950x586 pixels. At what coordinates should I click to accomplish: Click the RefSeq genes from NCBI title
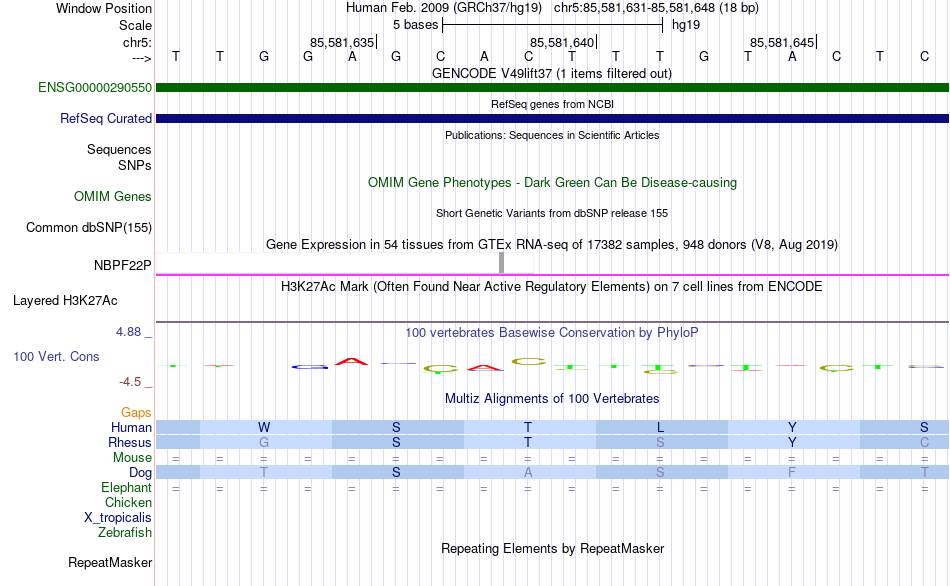(x=552, y=104)
